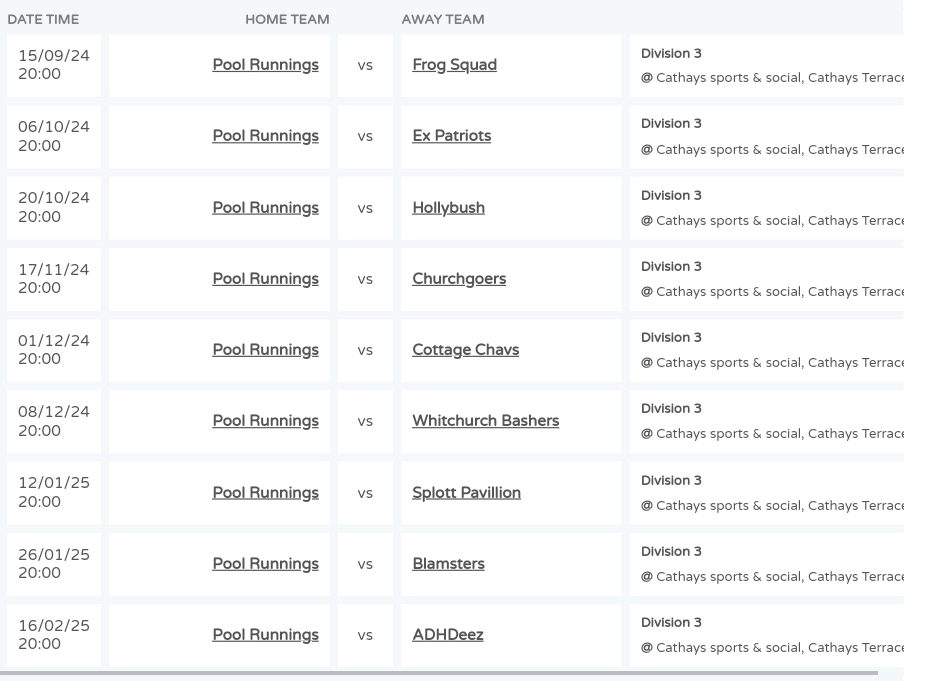This screenshot has height=681, width=934.
Task: Click Pool Runnings in the 17/11/24 fixture
Action: [266, 279]
